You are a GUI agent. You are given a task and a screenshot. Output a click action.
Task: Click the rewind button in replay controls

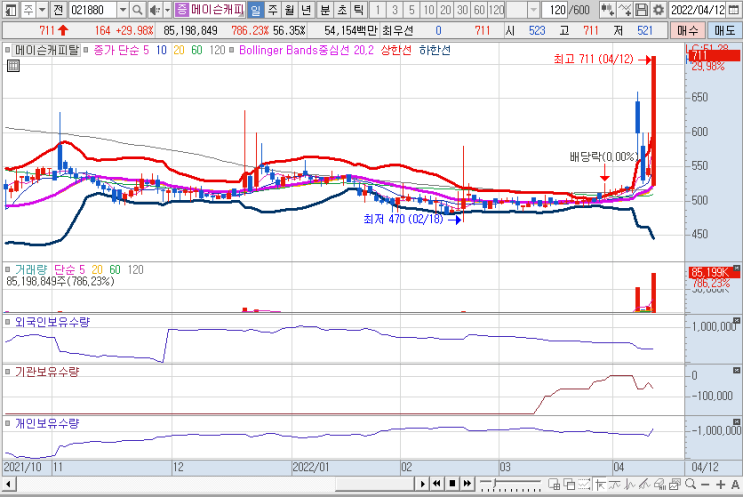click(x=437, y=484)
